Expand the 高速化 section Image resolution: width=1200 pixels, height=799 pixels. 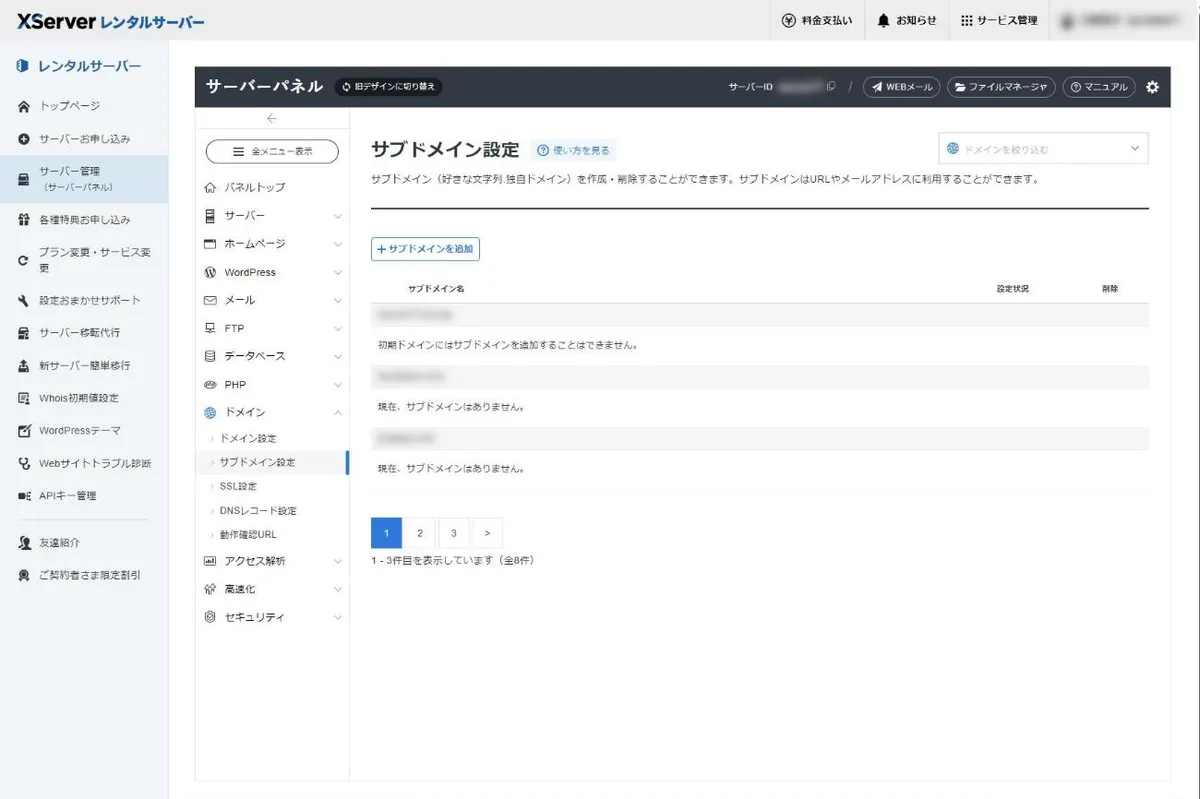pos(272,589)
